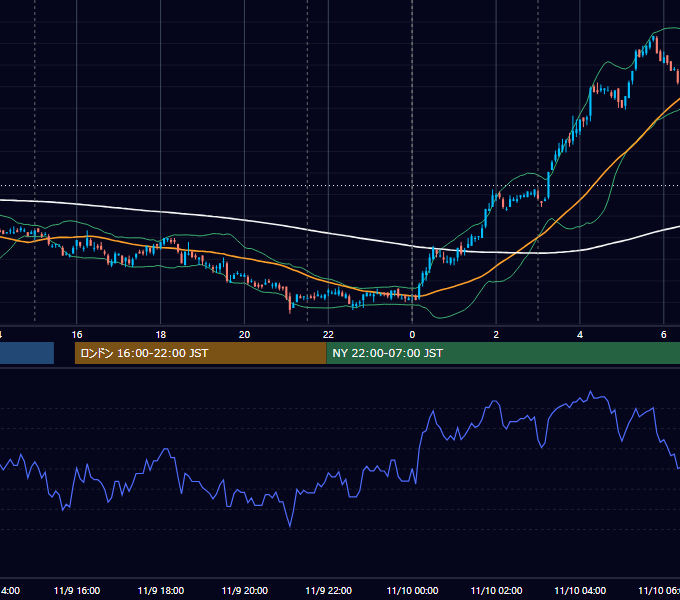Screen dimensions: 680x600
Task: Click the NY 22:00-07:00 JST session bar
Action: coord(503,353)
